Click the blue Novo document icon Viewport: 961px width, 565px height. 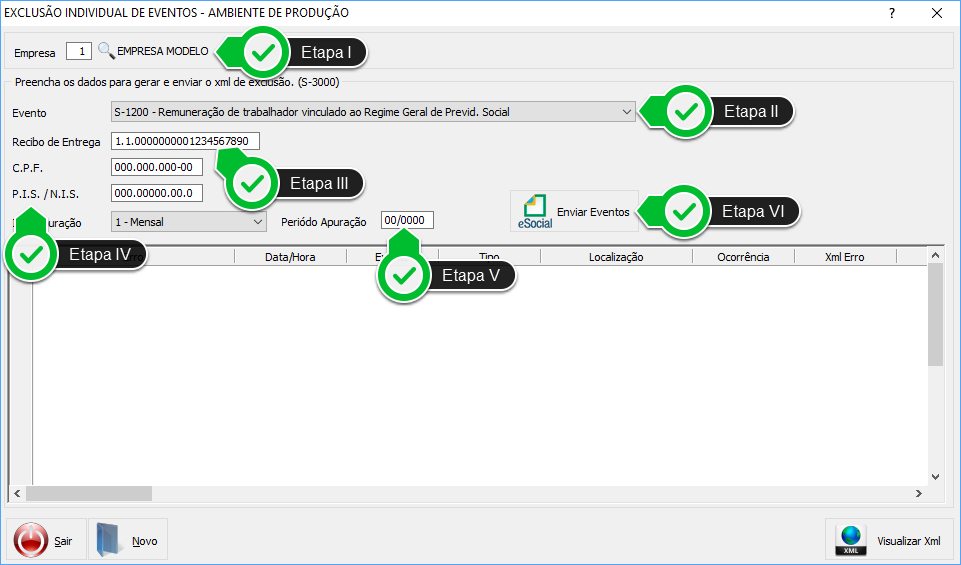(x=110, y=541)
